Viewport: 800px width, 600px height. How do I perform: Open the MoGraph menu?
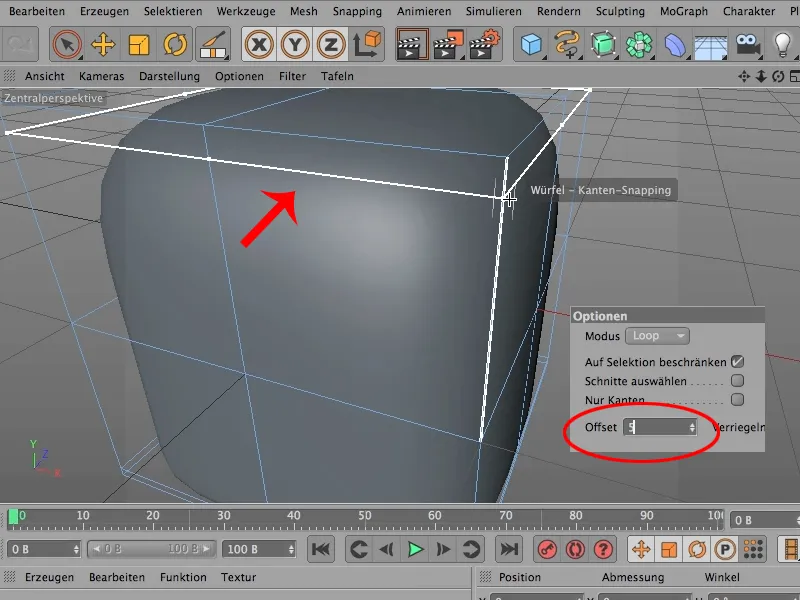click(x=684, y=11)
